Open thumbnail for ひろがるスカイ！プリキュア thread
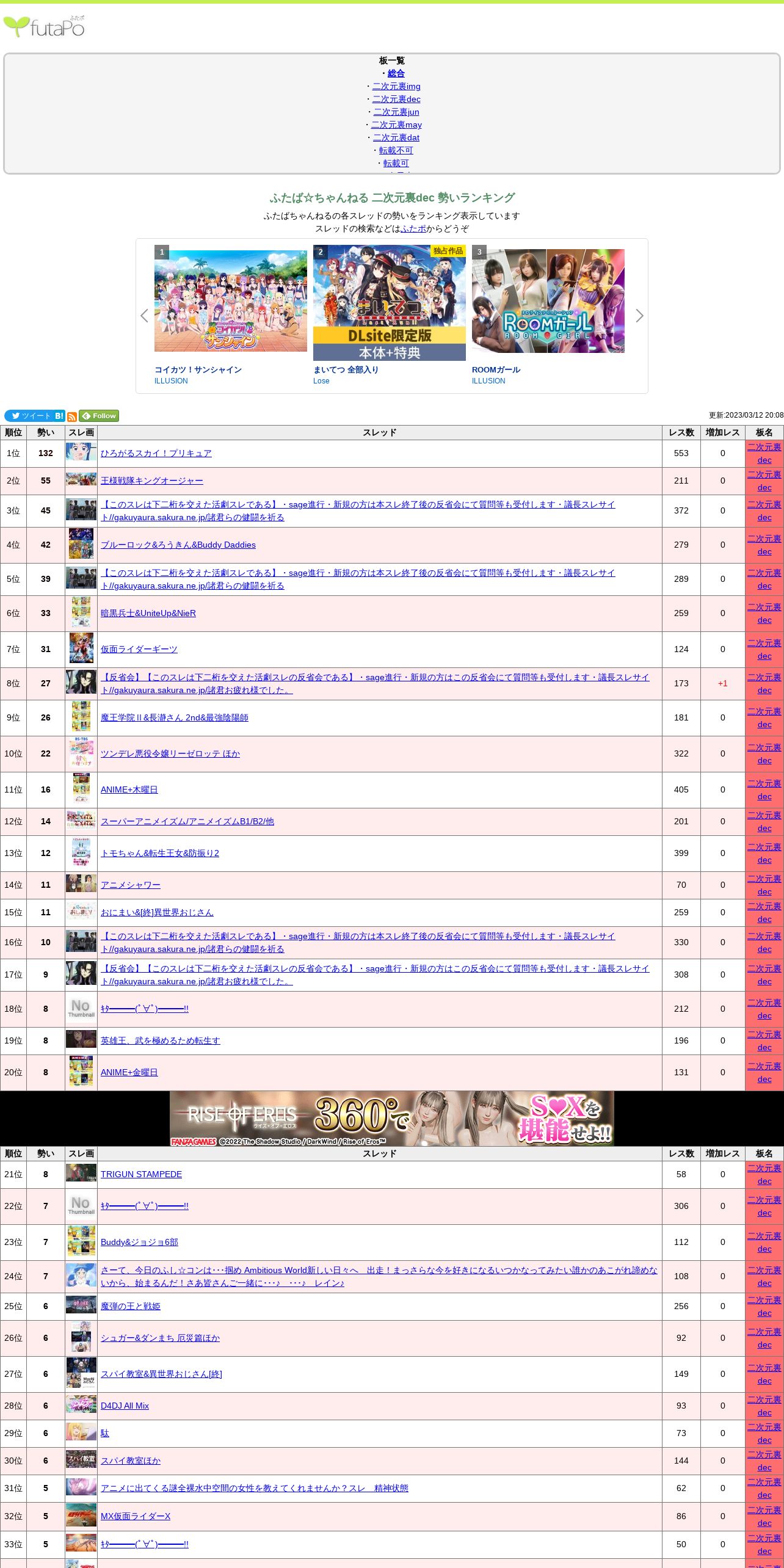 81,452
